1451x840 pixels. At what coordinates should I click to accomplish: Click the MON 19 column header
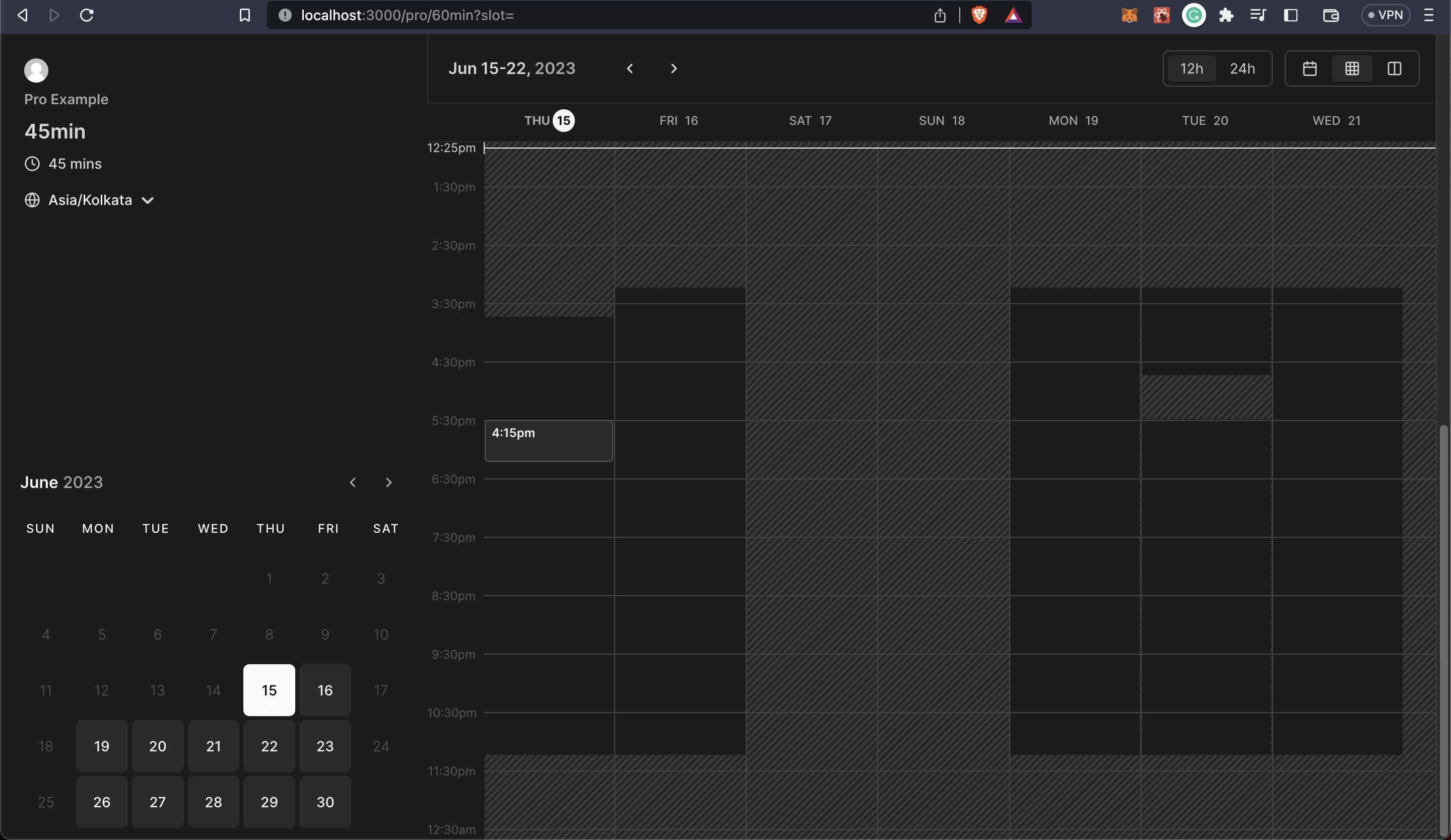click(1073, 120)
